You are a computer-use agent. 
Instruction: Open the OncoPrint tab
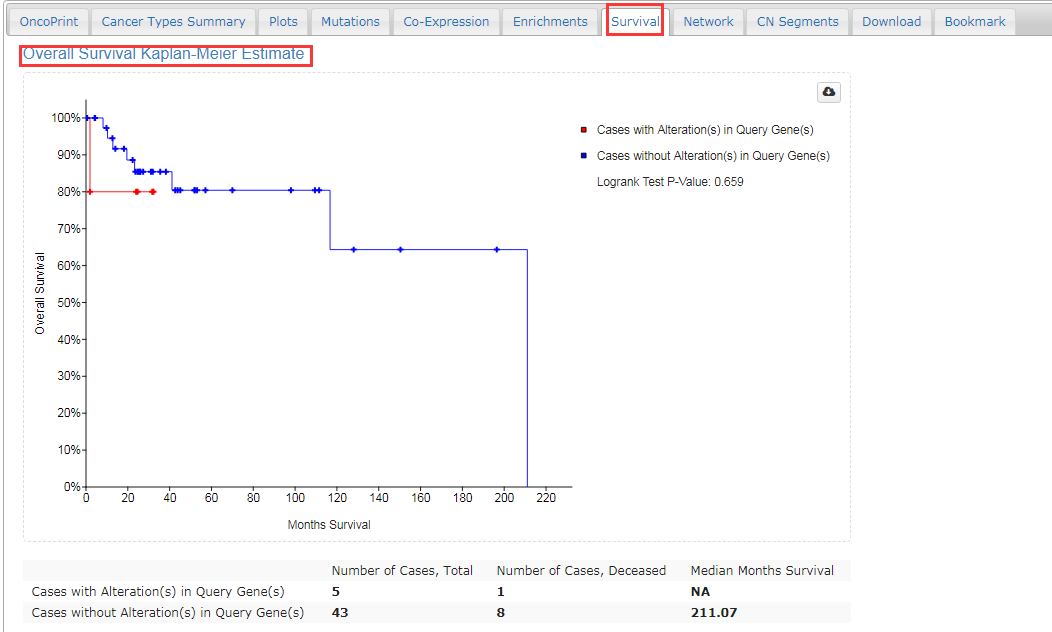pos(49,22)
